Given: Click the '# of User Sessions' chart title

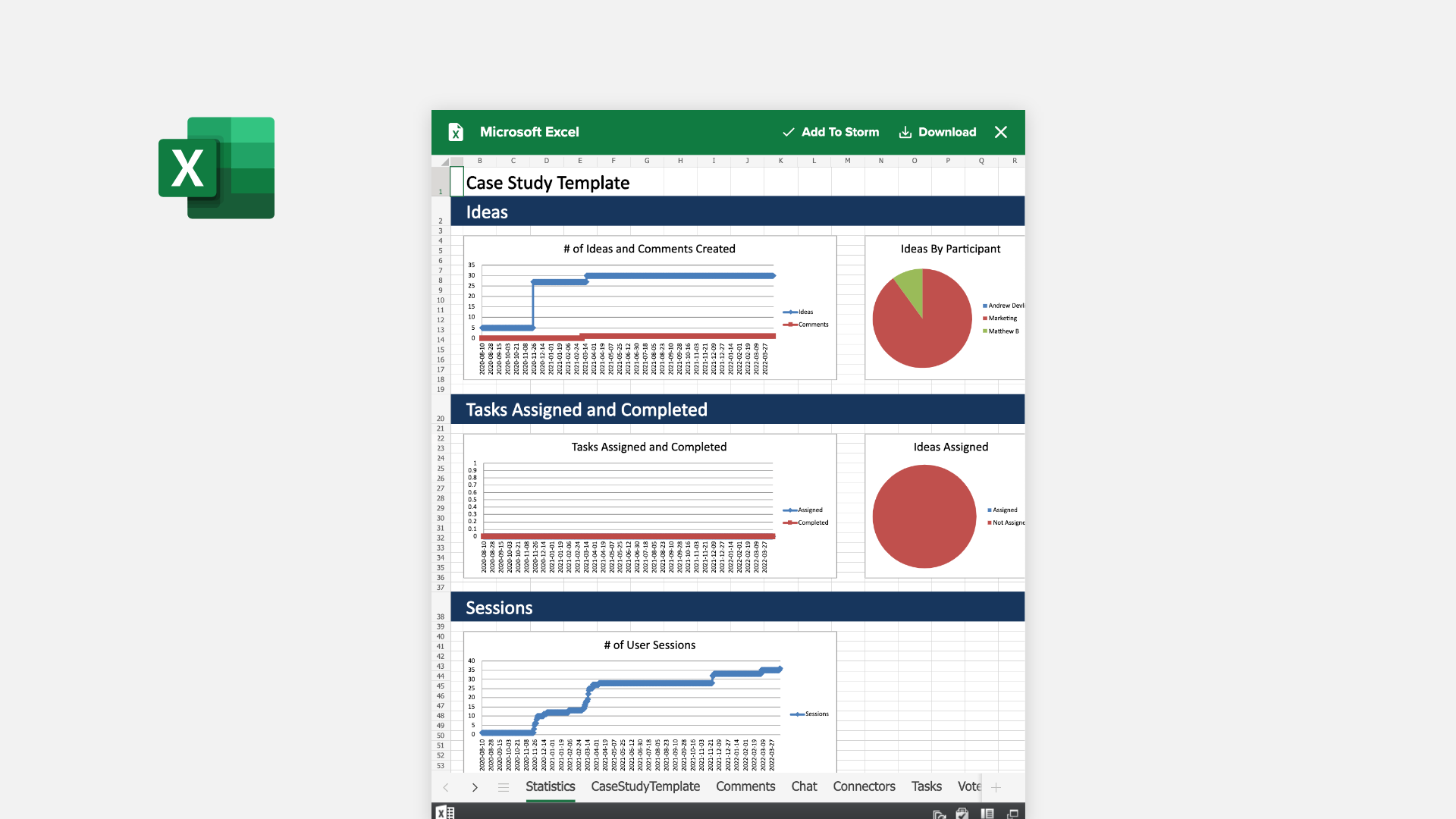Looking at the screenshot, I should pyautogui.click(x=649, y=645).
